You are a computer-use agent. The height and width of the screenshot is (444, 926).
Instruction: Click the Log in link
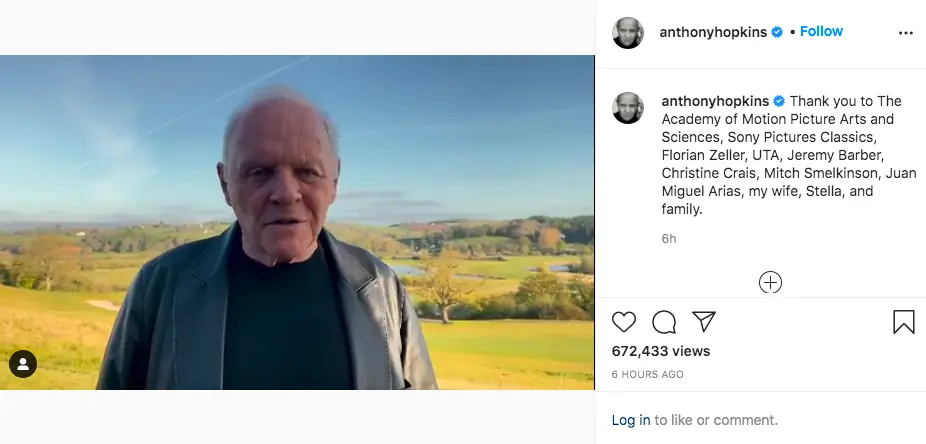coord(631,420)
